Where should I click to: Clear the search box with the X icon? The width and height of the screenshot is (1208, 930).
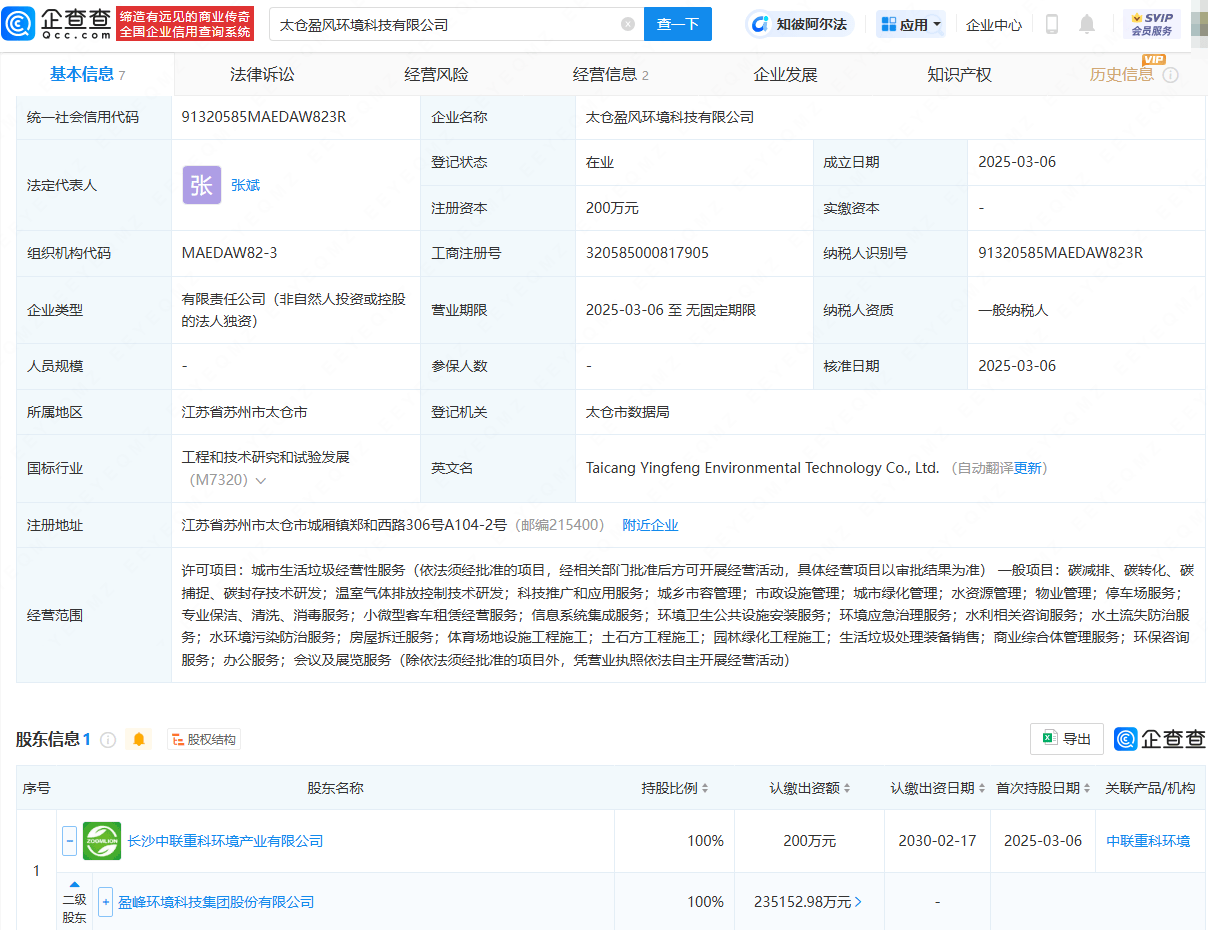click(x=628, y=24)
